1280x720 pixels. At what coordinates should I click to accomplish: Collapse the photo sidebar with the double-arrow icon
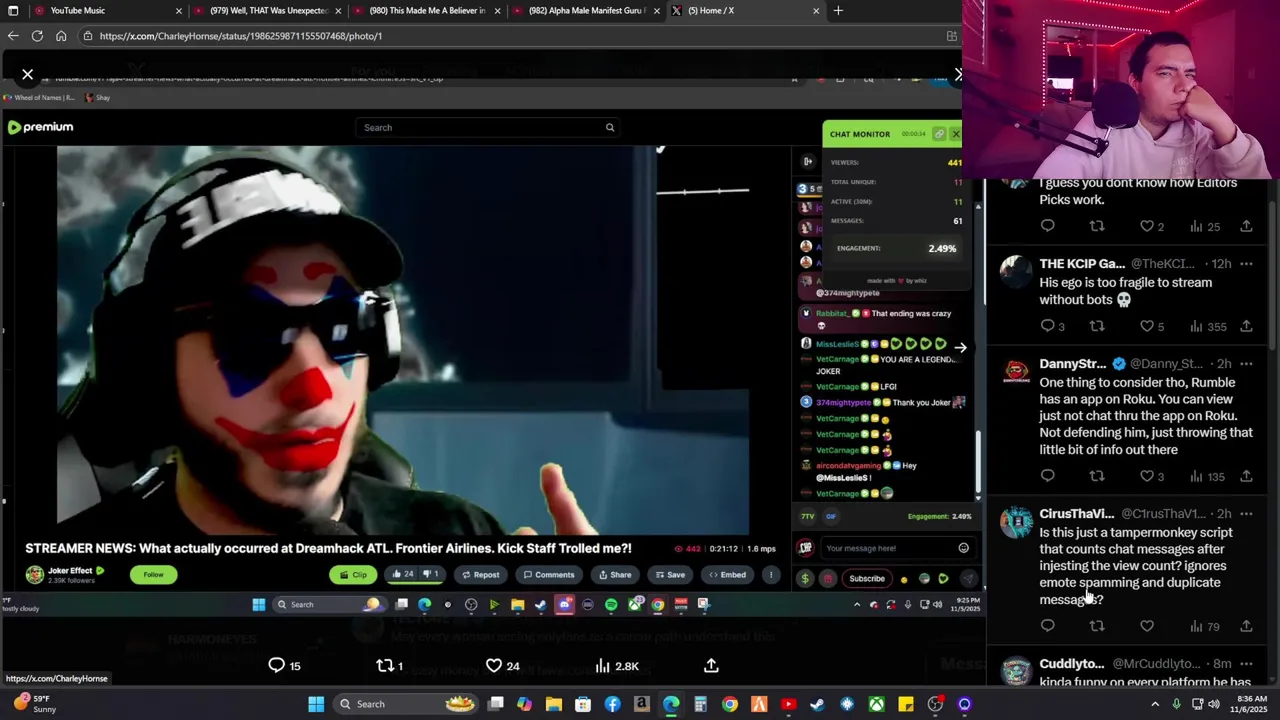coord(958,75)
